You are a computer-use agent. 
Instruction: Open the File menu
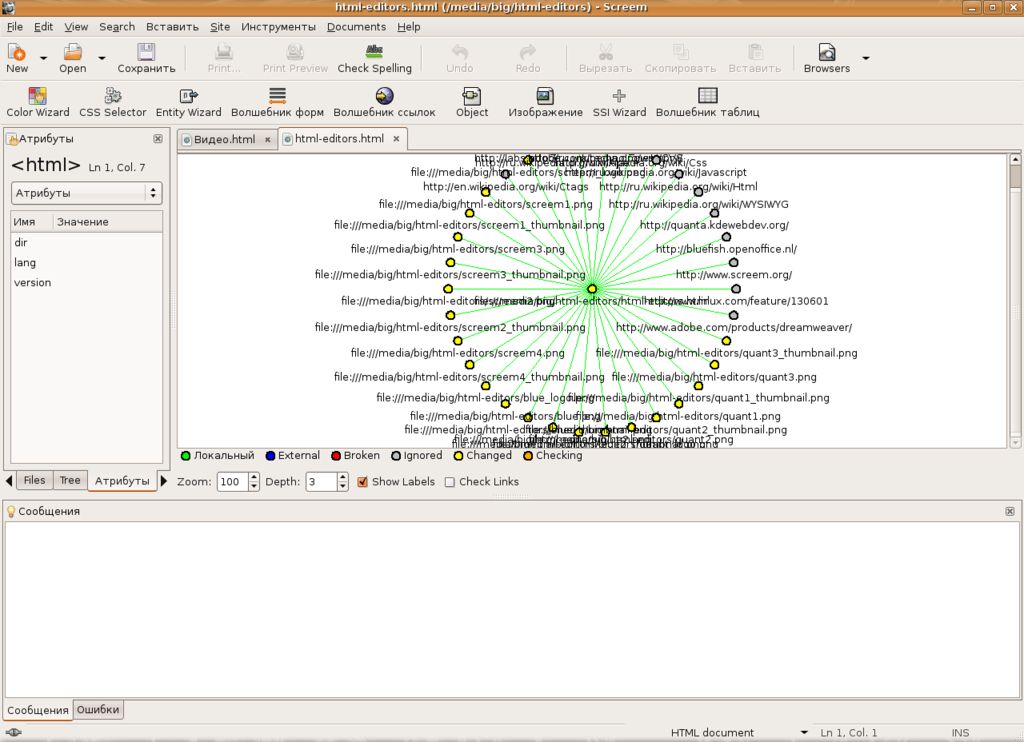click(14, 27)
